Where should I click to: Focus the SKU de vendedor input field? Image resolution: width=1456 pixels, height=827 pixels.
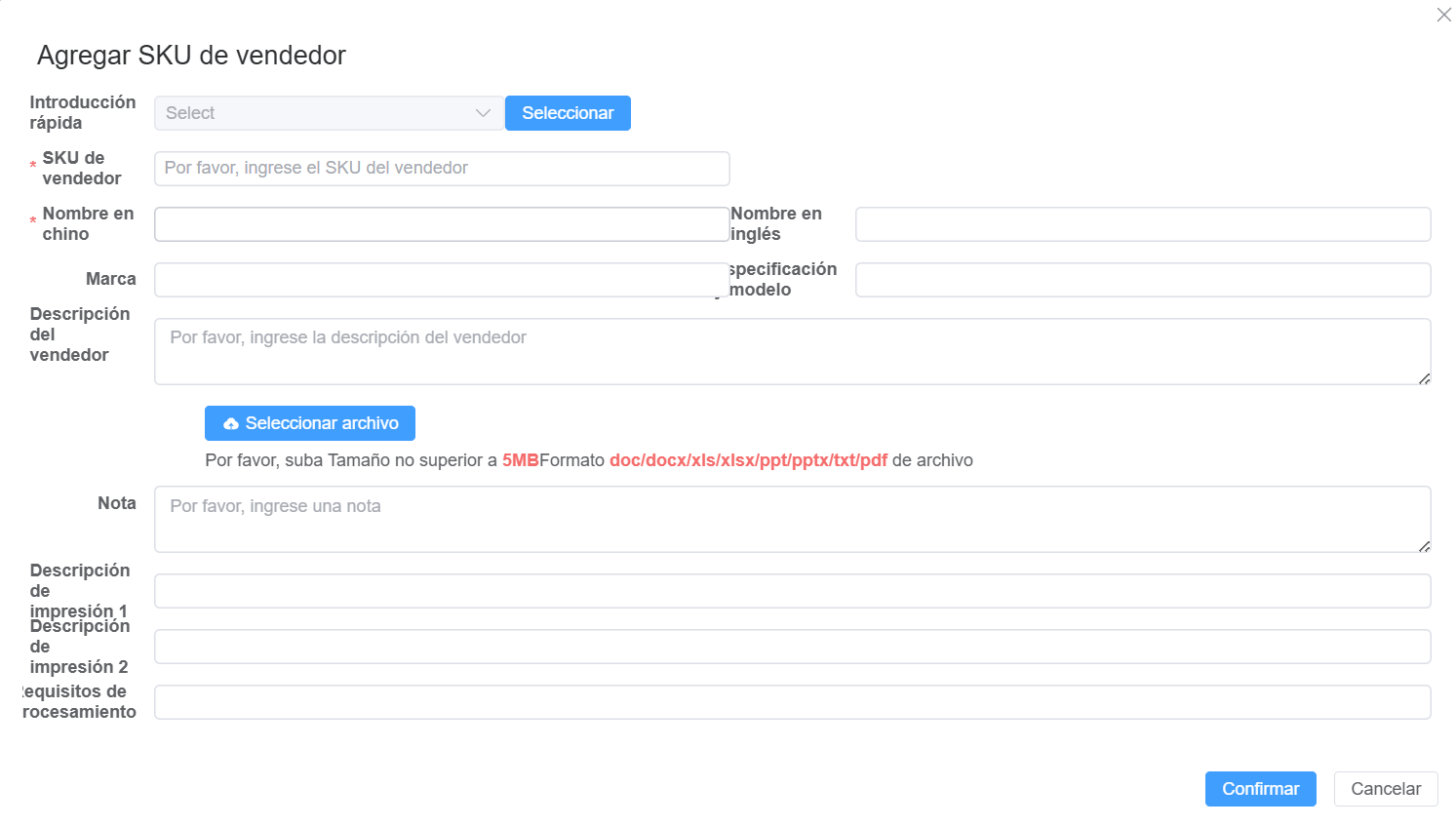click(x=441, y=169)
